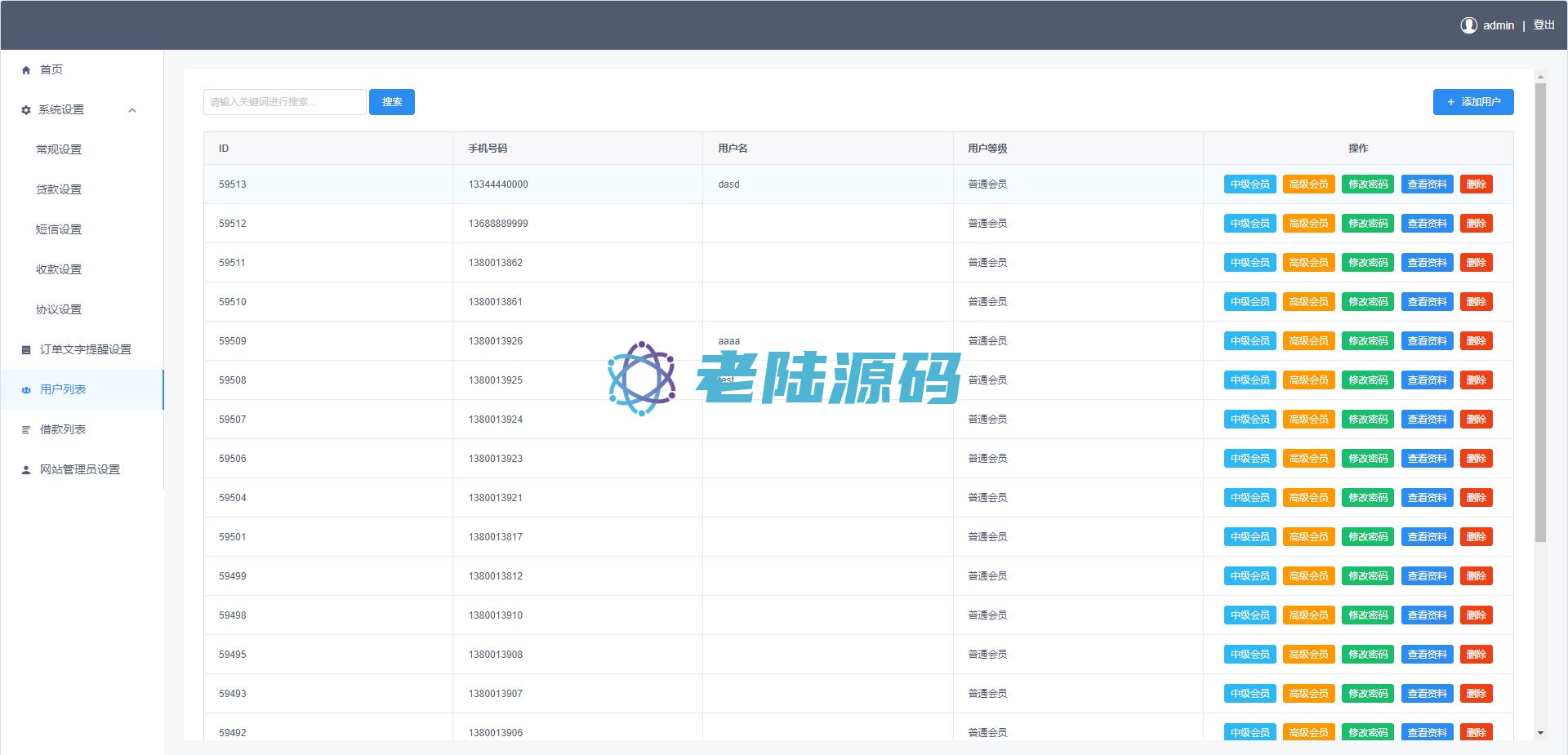Click the plus icon on 添加用户 button
This screenshot has width=1568, height=755.
click(x=1450, y=102)
